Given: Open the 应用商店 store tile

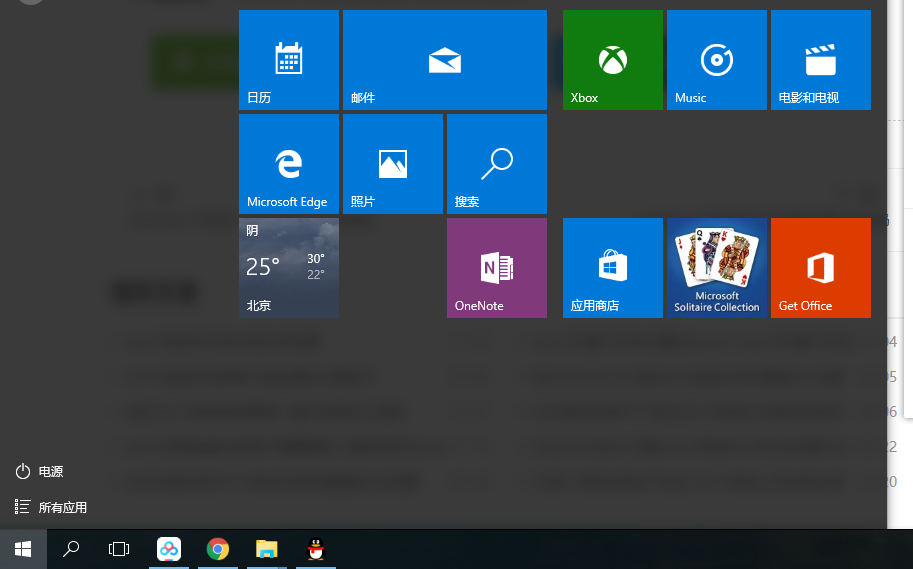Looking at the screenshot, I should tap(613, 268).
